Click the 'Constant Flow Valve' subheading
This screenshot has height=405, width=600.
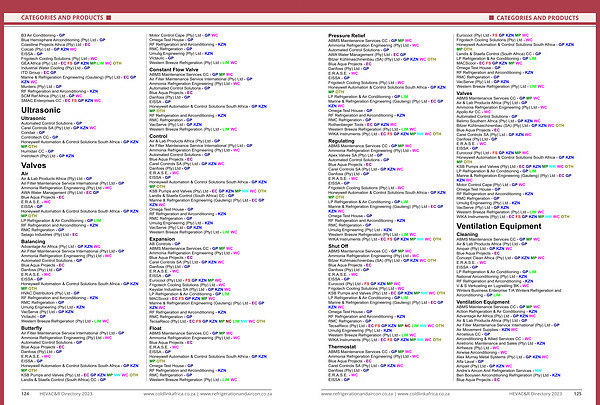pos(174,70)
